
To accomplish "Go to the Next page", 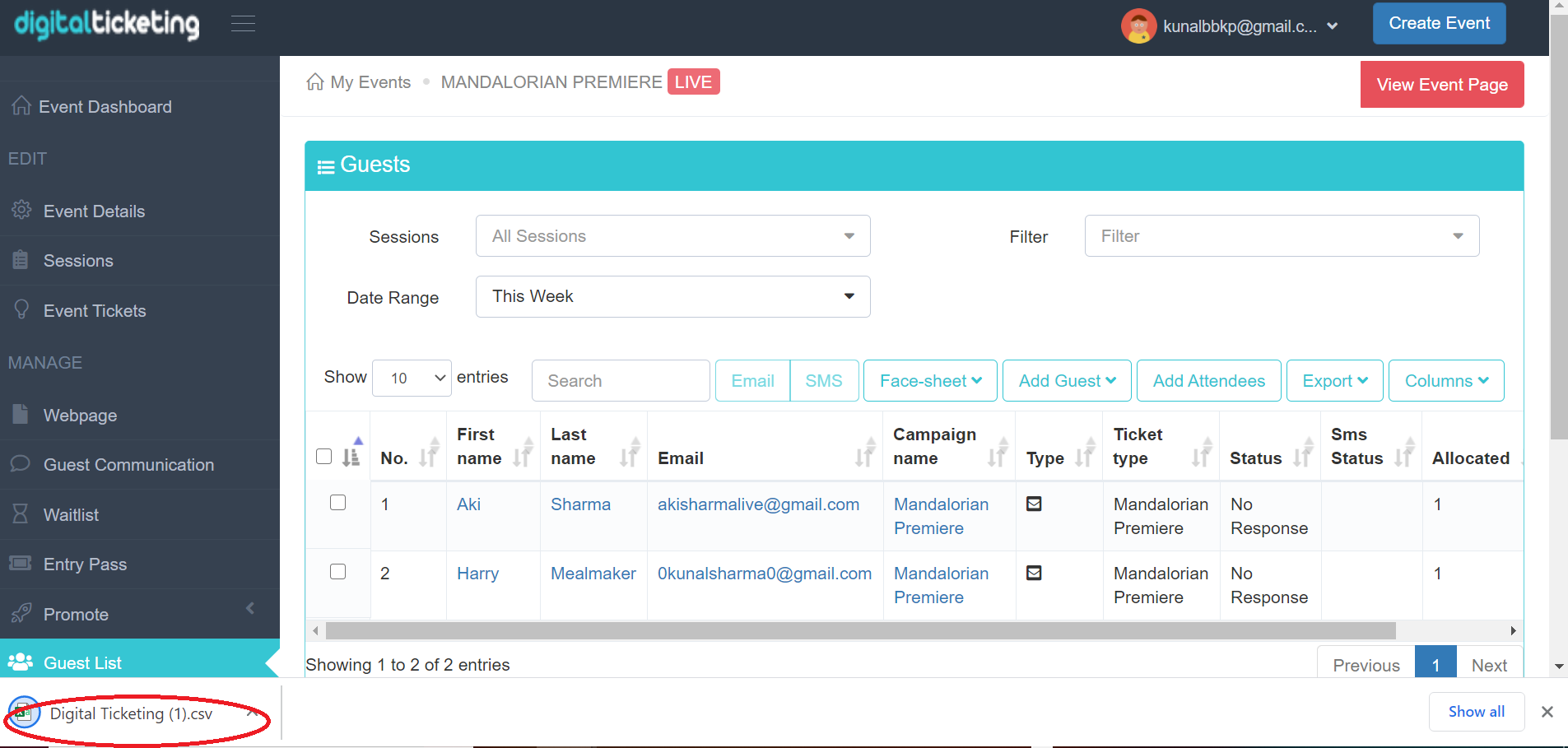I will pos(1489,663).
